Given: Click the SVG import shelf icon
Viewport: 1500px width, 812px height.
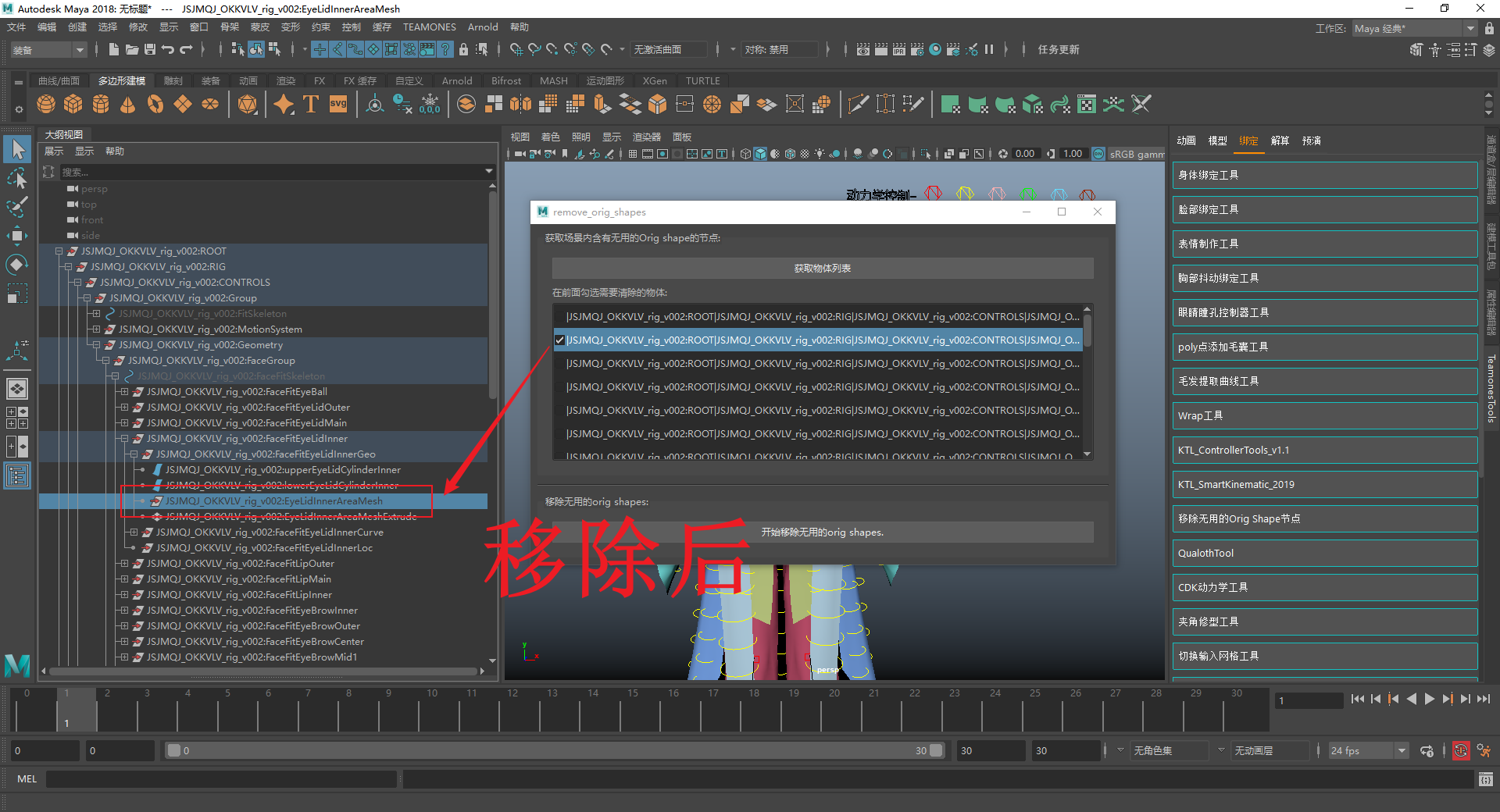Looking at the screenshot, I should [338, 104].
